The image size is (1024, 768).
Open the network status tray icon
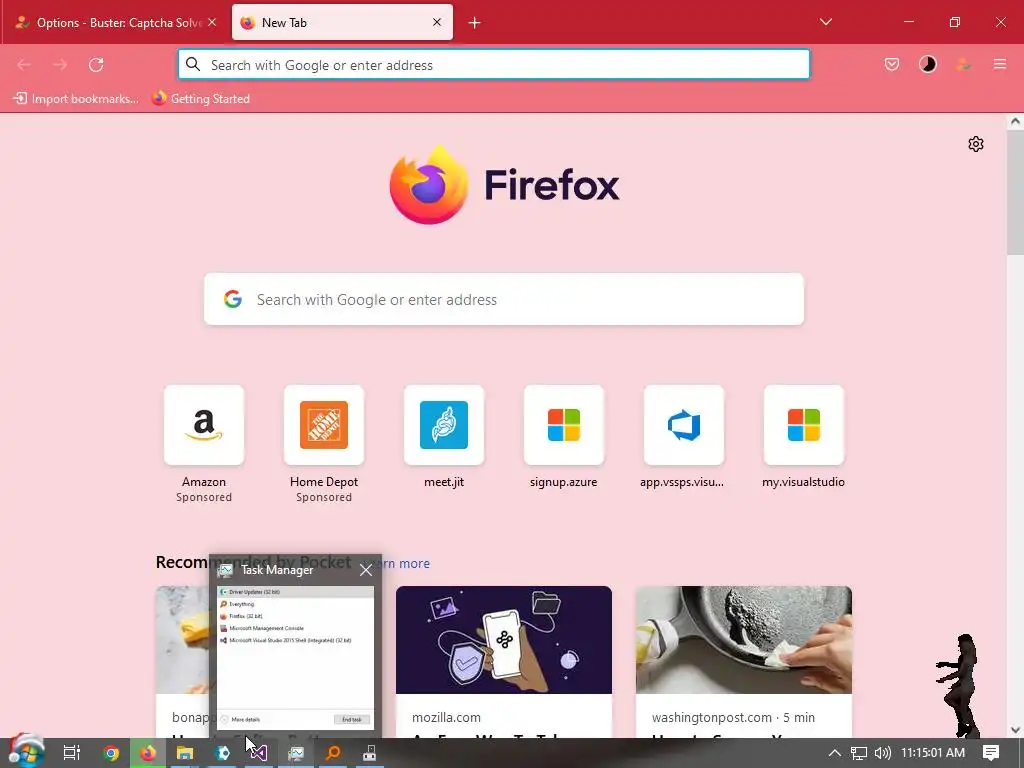[x=859, y=753]
